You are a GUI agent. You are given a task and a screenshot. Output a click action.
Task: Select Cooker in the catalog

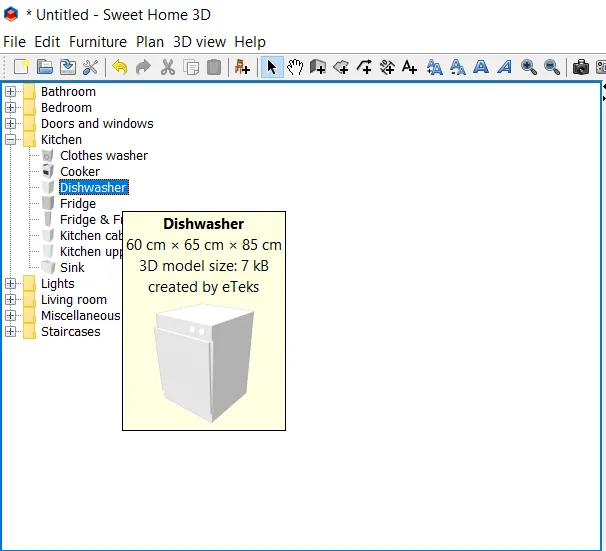pyautogui.click(x=80, y=172)
